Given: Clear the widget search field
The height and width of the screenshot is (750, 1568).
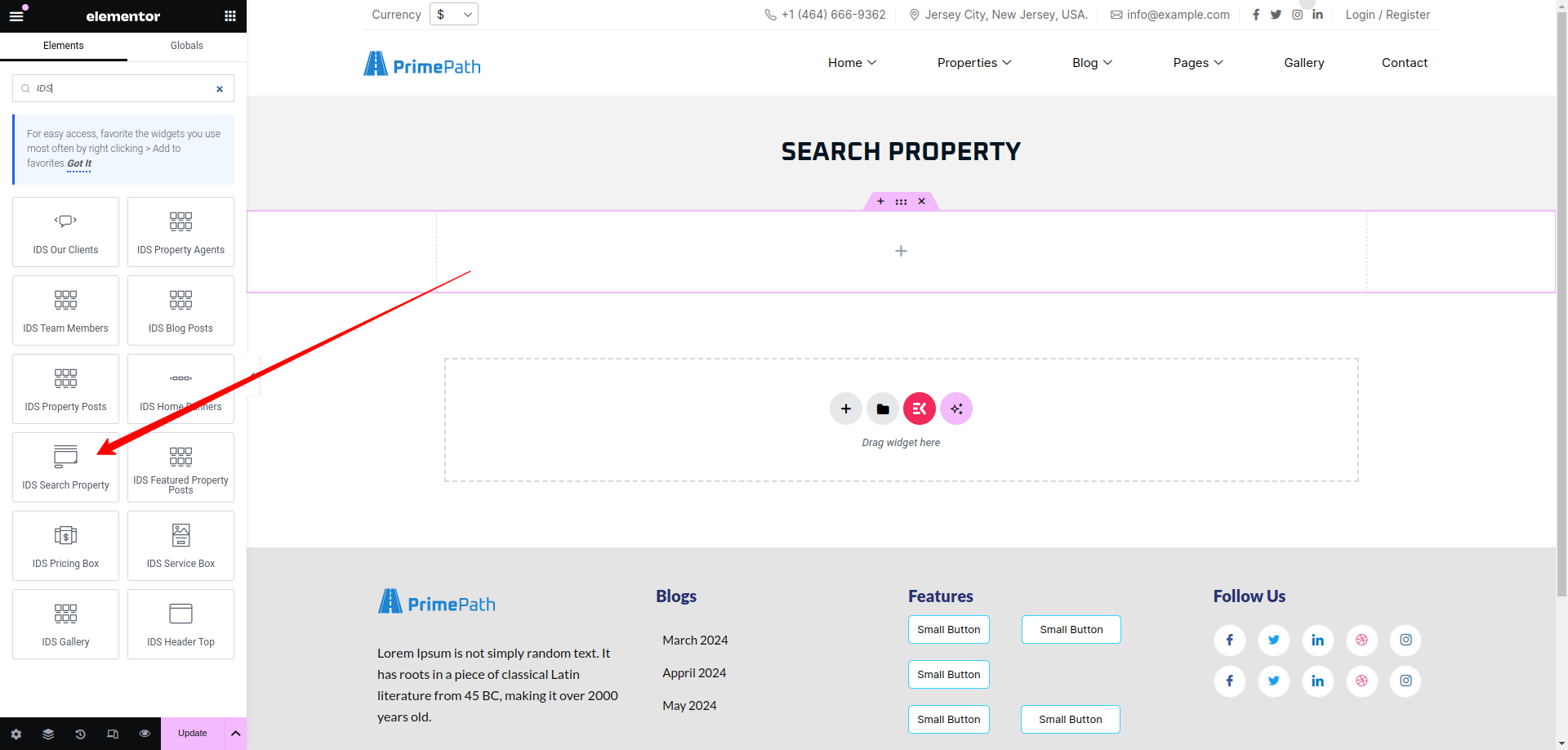Looking at the screenshot, I should 220,89.
